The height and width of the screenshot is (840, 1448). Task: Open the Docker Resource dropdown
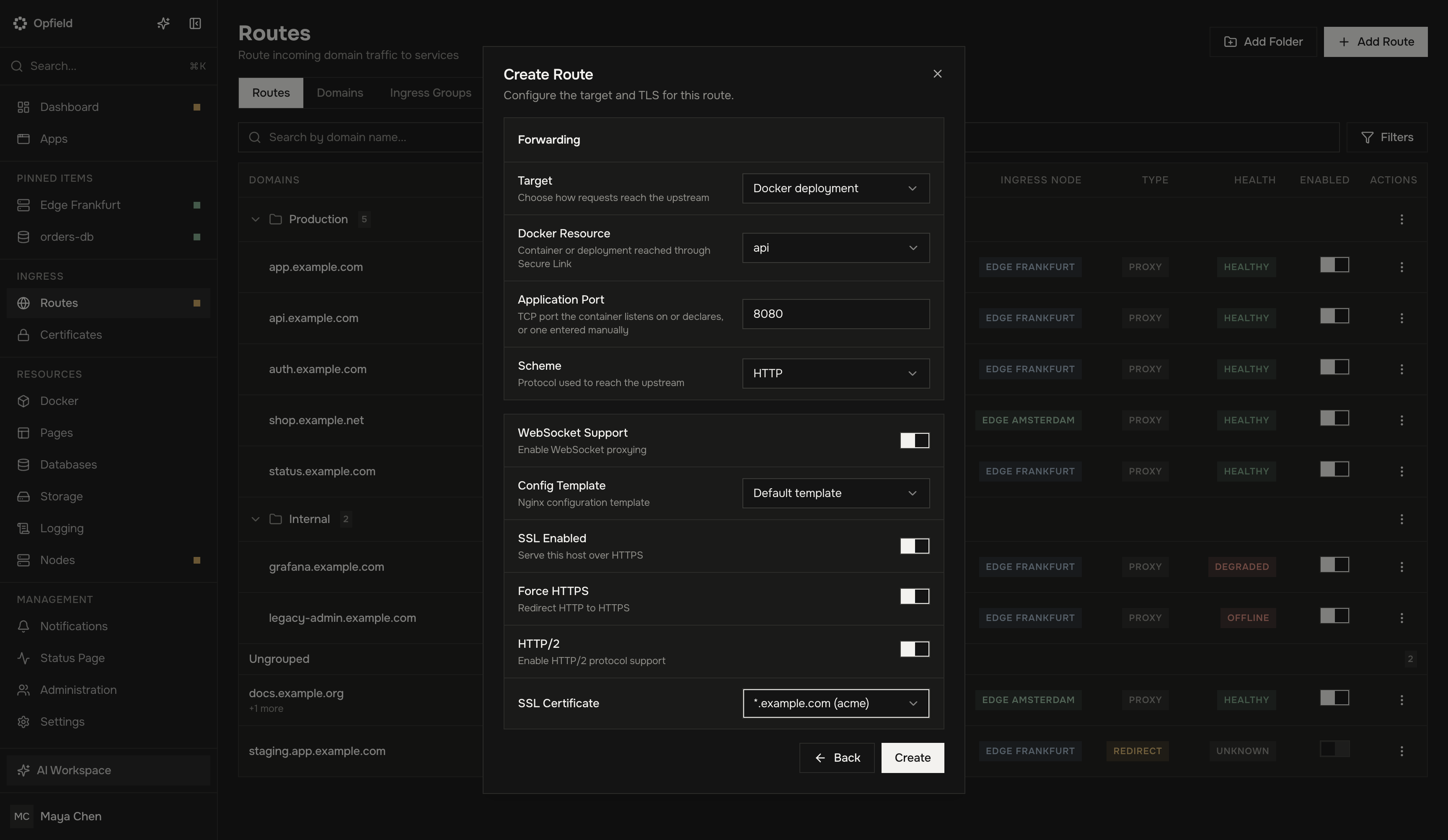coord(835,248)
